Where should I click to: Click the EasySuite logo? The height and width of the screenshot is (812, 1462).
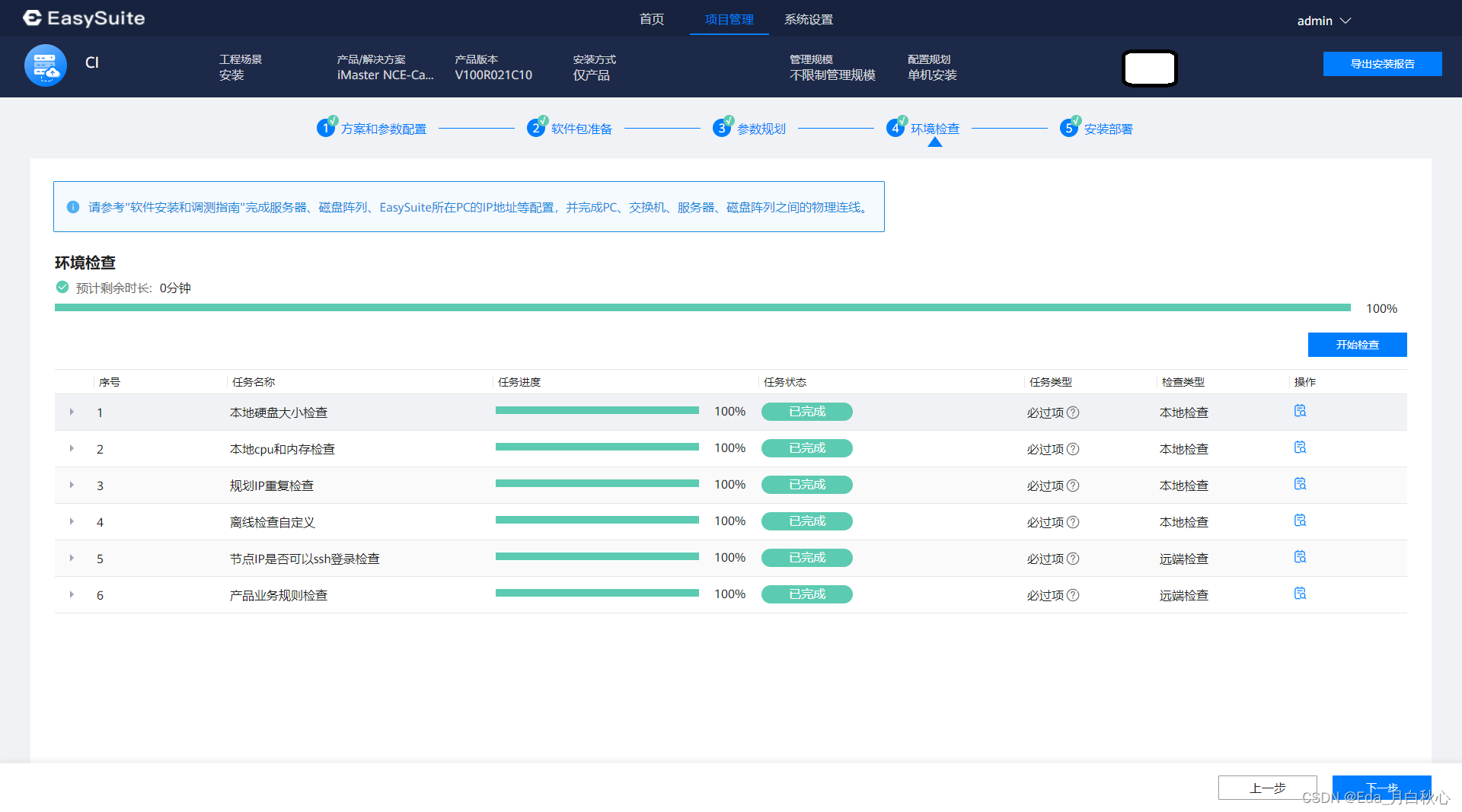84,18
